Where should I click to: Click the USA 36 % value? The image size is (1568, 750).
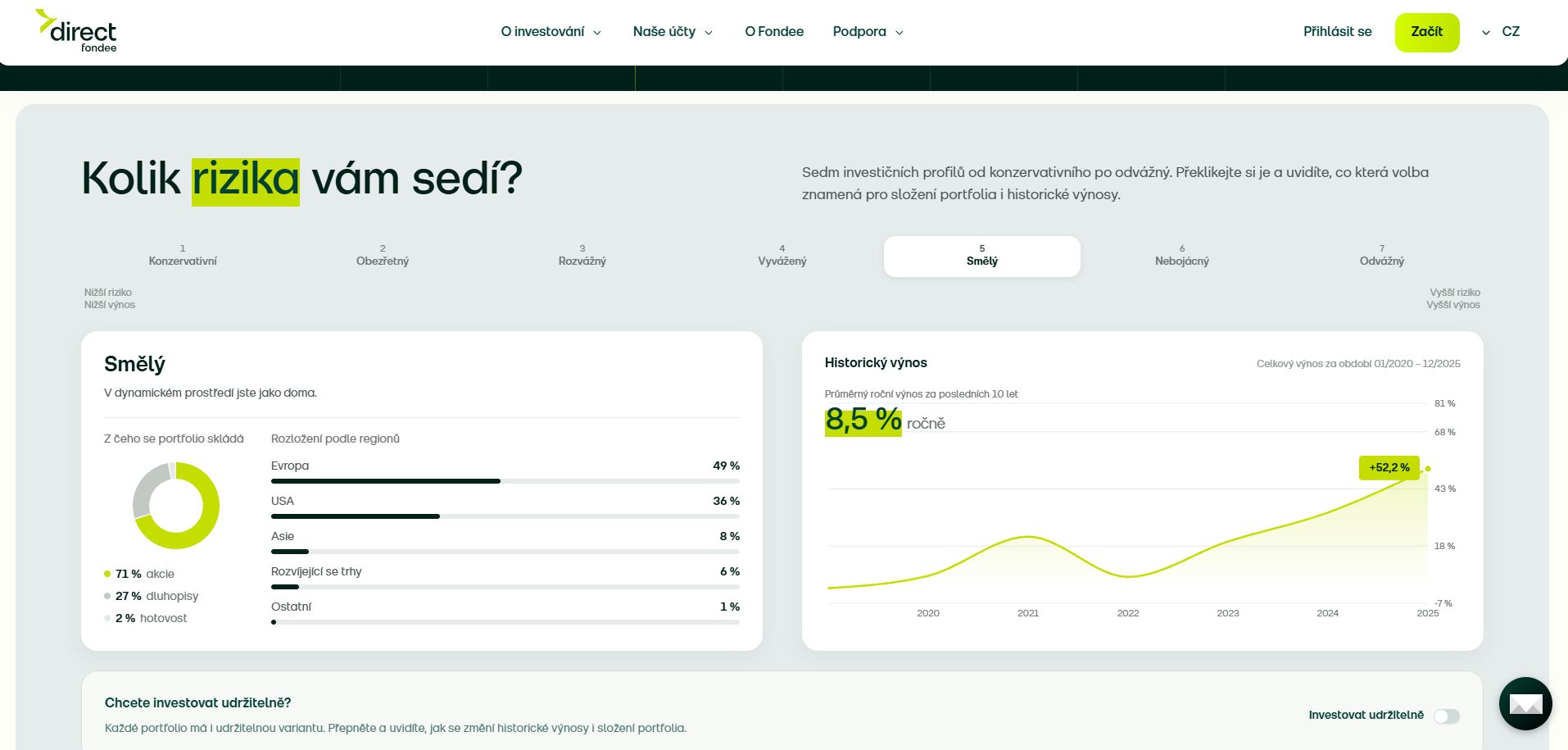(x=726, y=501)
